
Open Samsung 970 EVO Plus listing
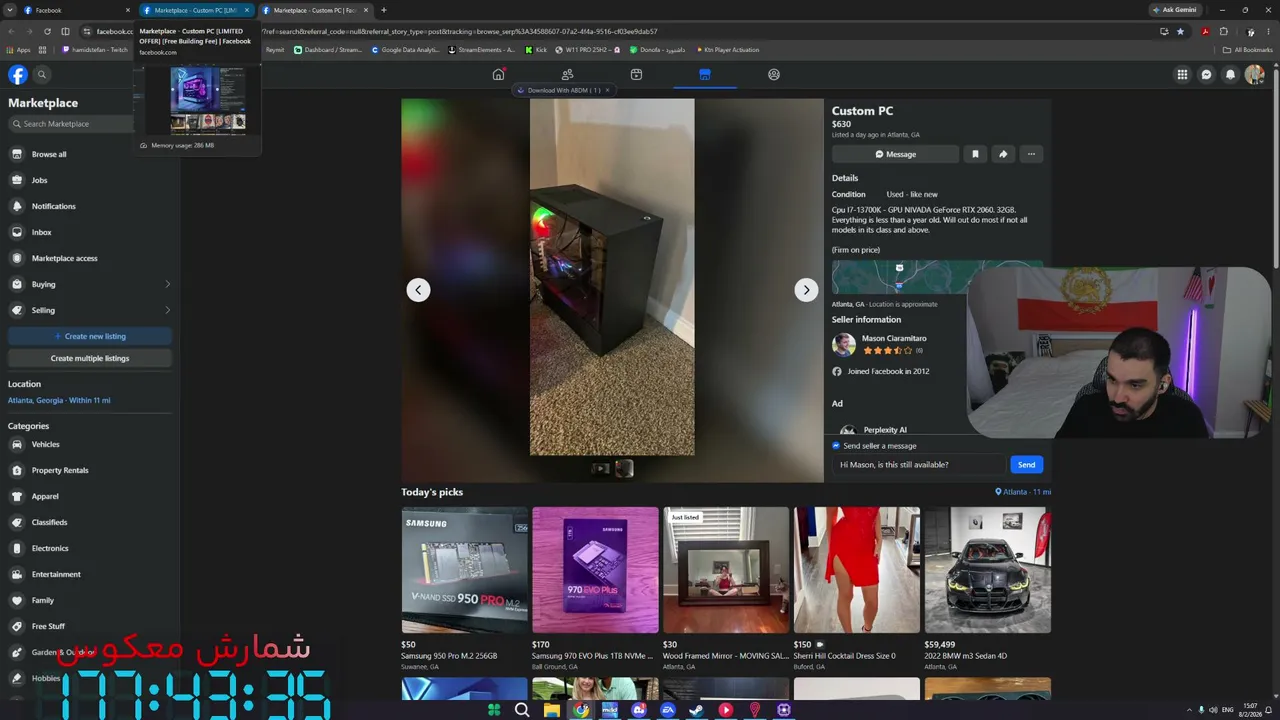pos(595,589)
